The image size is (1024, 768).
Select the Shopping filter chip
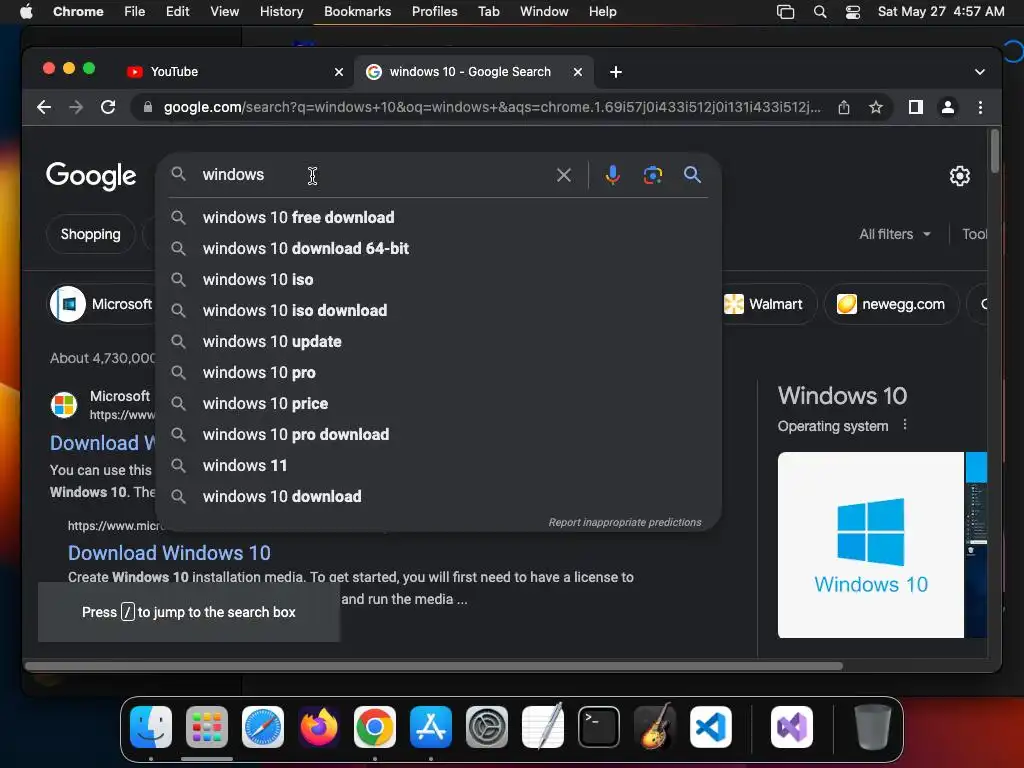coord(90,234)
